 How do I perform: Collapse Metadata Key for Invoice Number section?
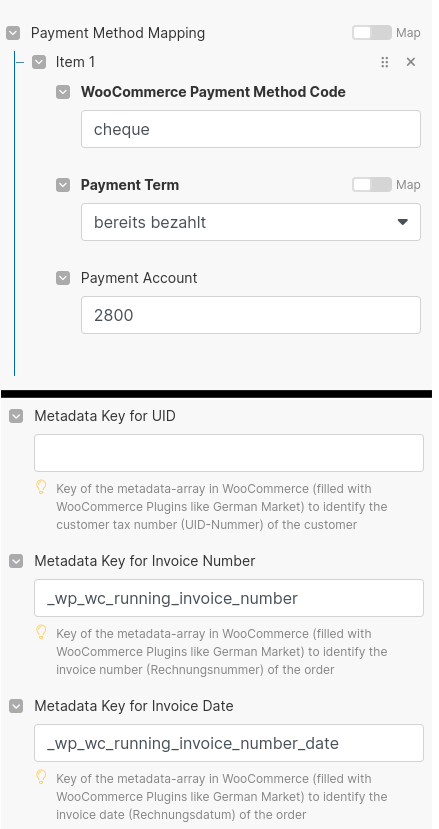coord(16,561)
